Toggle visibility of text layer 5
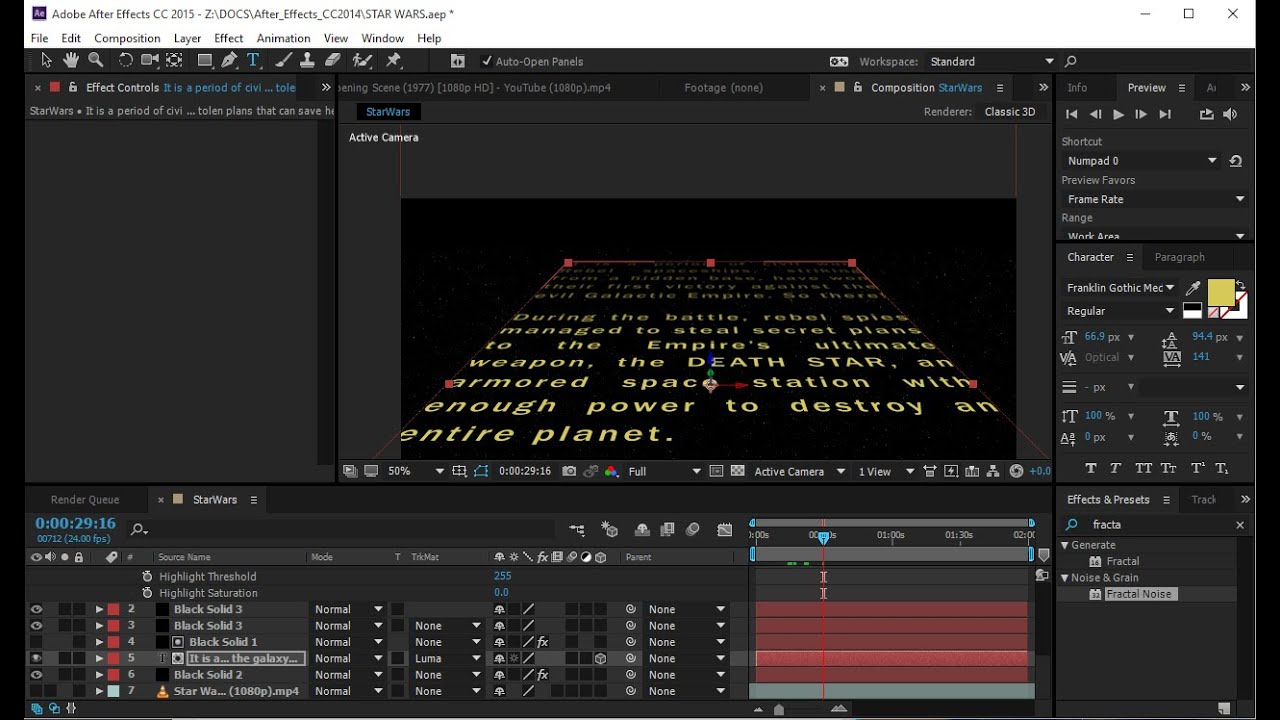This screenshot has height=720, width=1280. 36,658
